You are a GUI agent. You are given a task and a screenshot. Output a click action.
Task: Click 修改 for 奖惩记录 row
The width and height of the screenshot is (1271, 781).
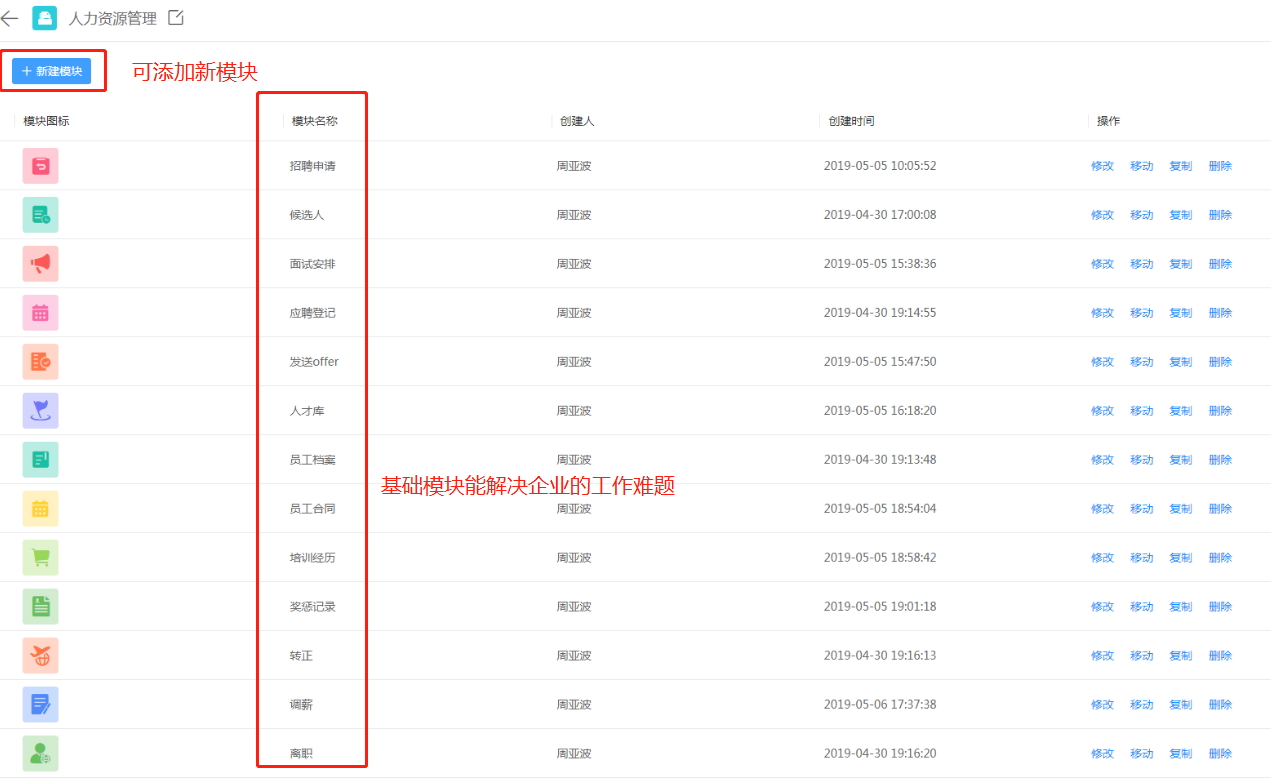[x=1102, y=607]
